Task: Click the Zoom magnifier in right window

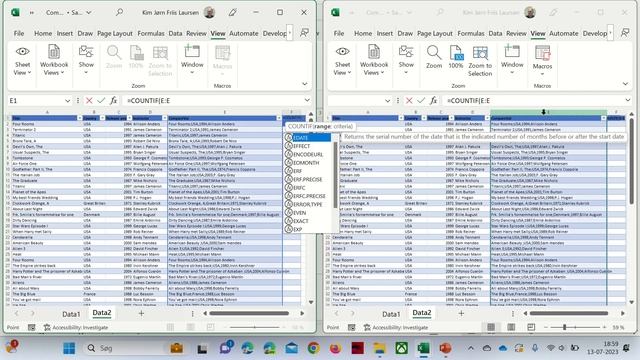Action: 434,57
